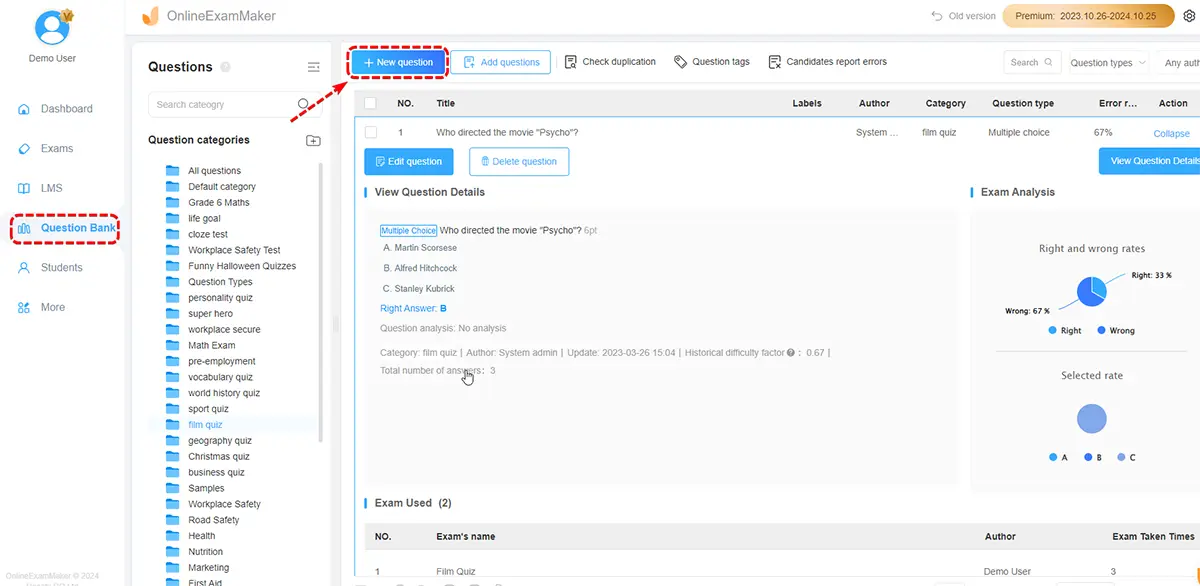1200x586 pixels.
Task: Open Check duplication tool
Action: [x=610, y=62]
